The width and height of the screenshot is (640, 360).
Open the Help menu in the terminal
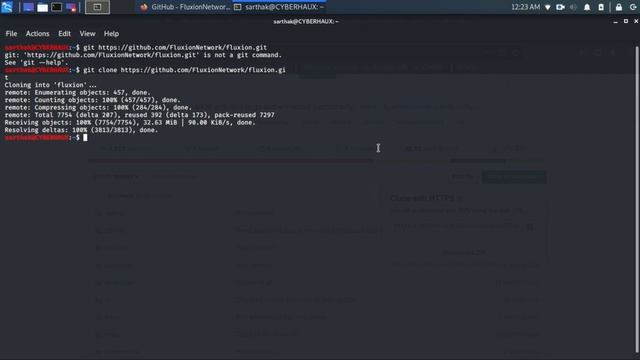111,33
